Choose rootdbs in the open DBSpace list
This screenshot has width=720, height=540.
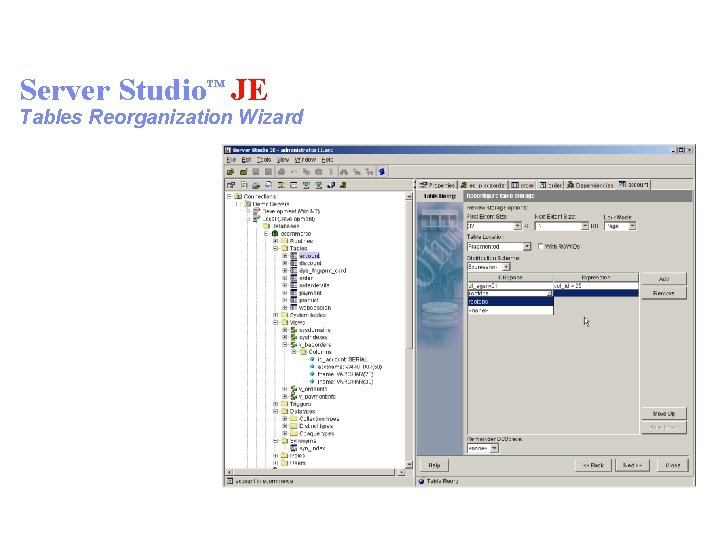click(x=510, y=302)
